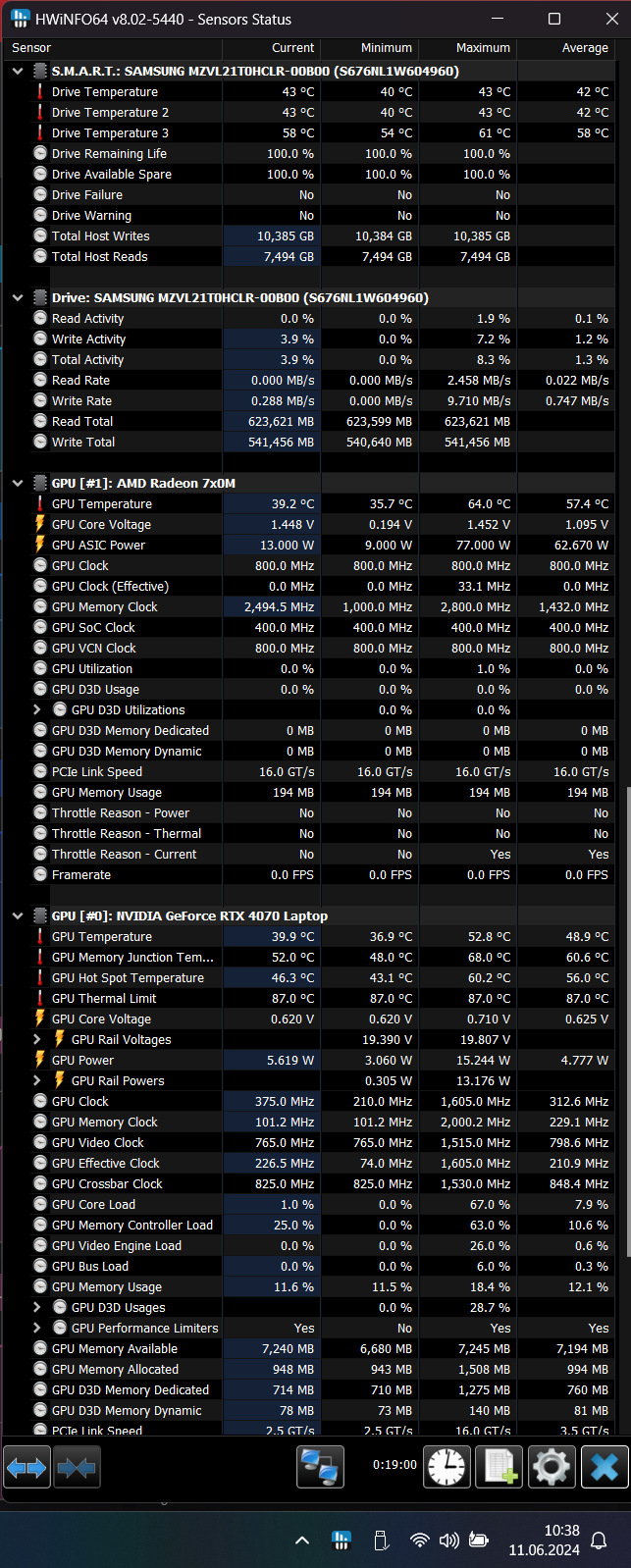Expand GPU D3D Usages row
Image resolution: width=631 pixels, height=1568 pixels.
37,1308
